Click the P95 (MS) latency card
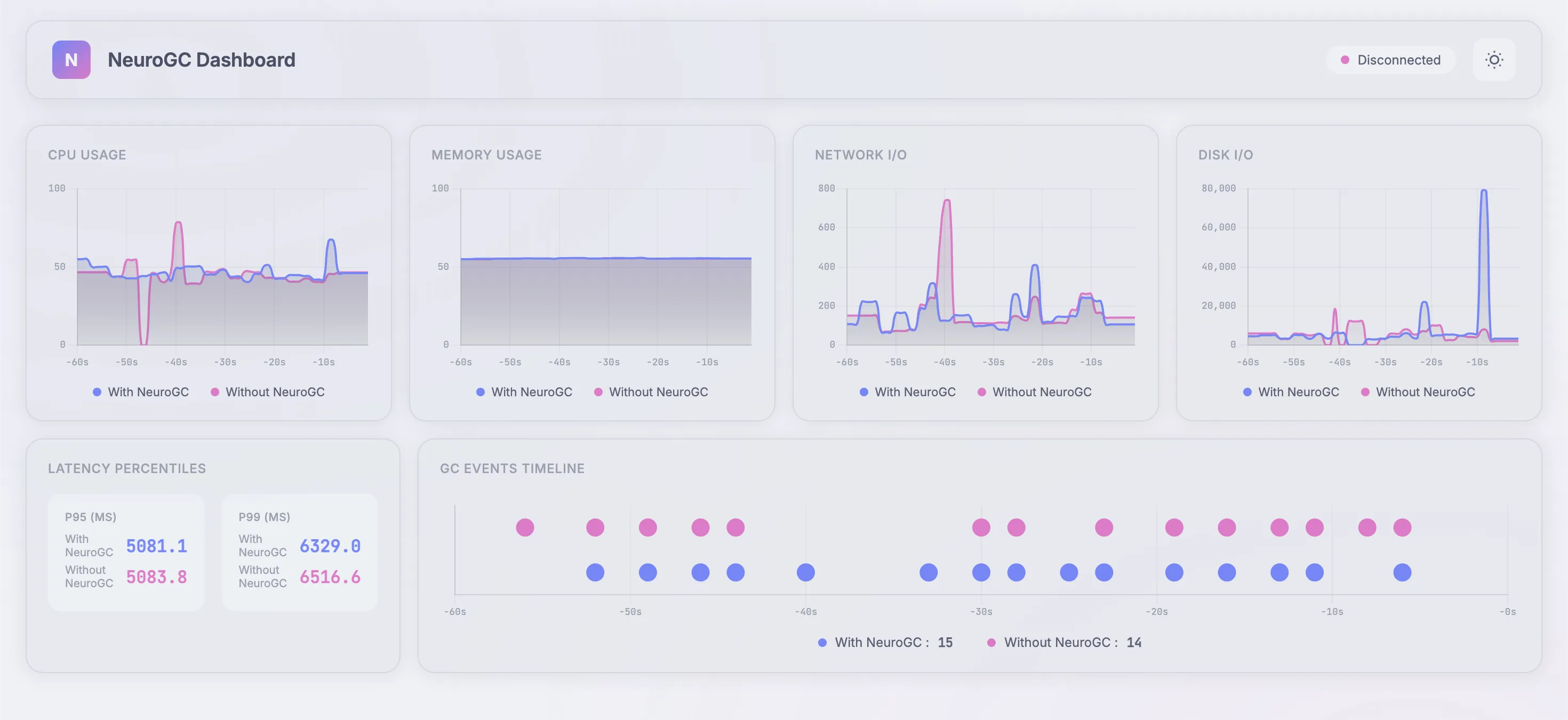The height and width of the screenshot is (720, 1568). [x=126, y=552]
